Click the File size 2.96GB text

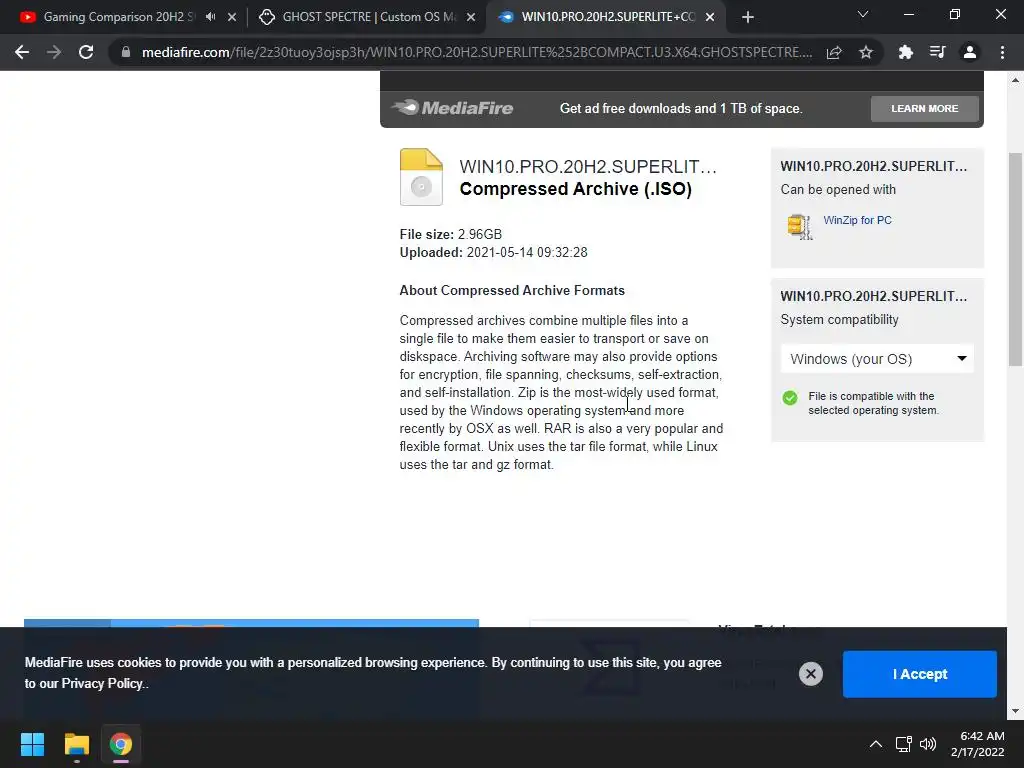coord(451,234)
